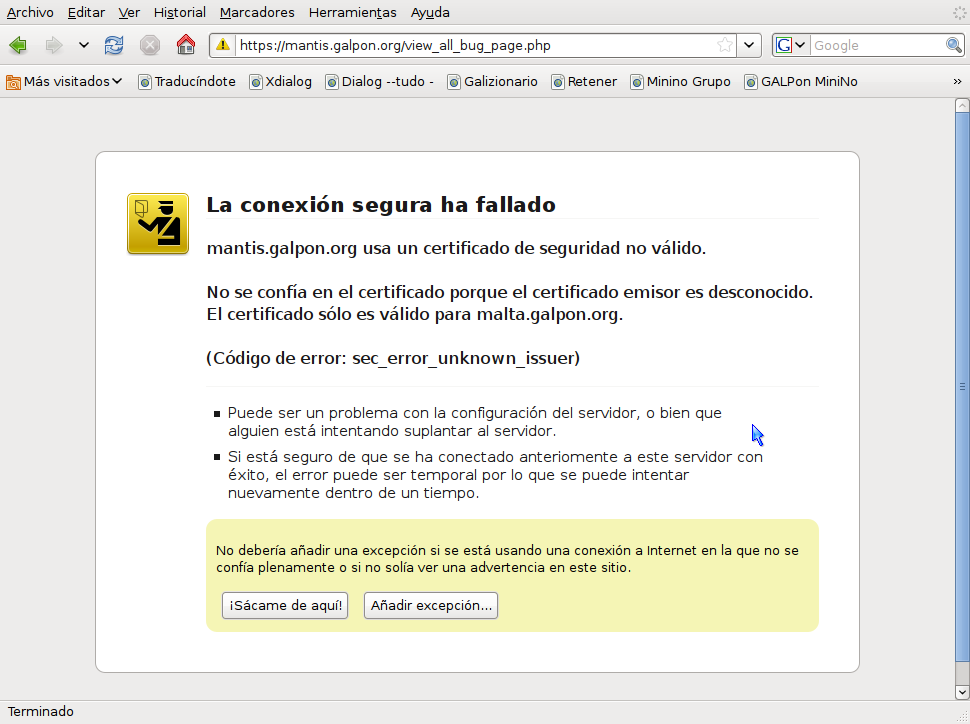Click the loading throbber activity icon
Viewport: 970px width, 724px height.
959,12
